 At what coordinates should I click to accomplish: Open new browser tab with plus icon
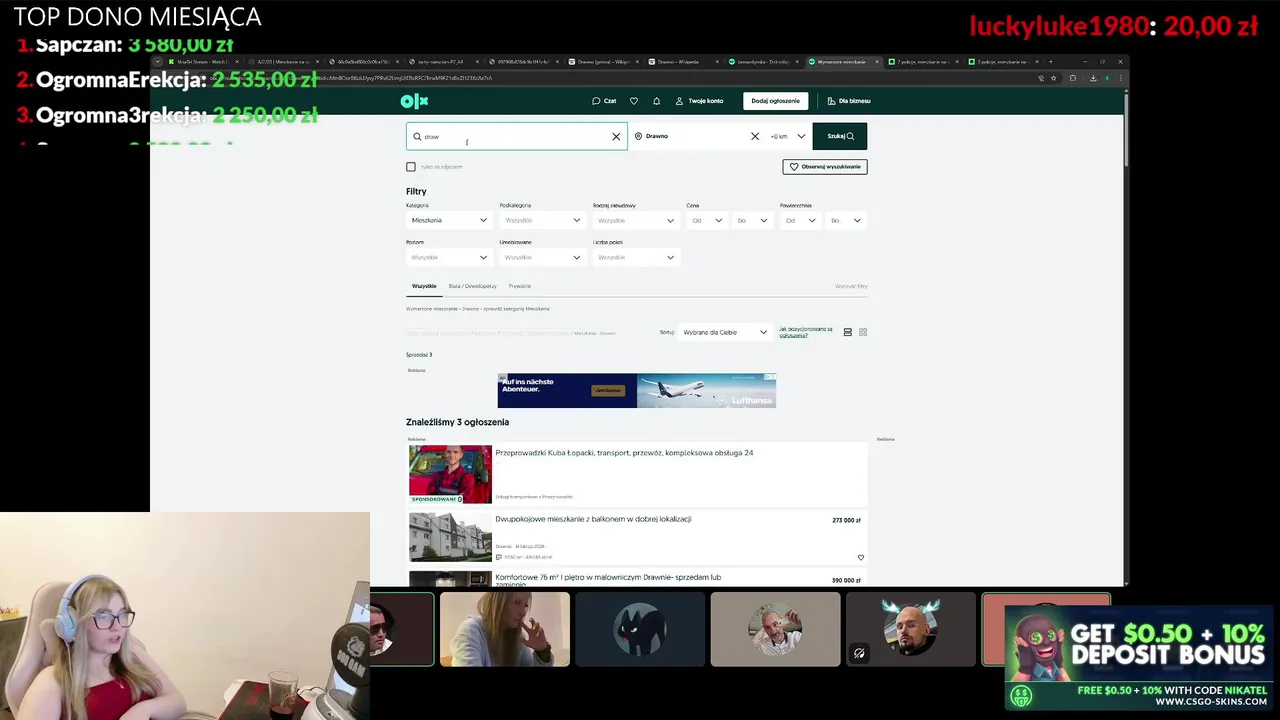(x=1050, y=62)
